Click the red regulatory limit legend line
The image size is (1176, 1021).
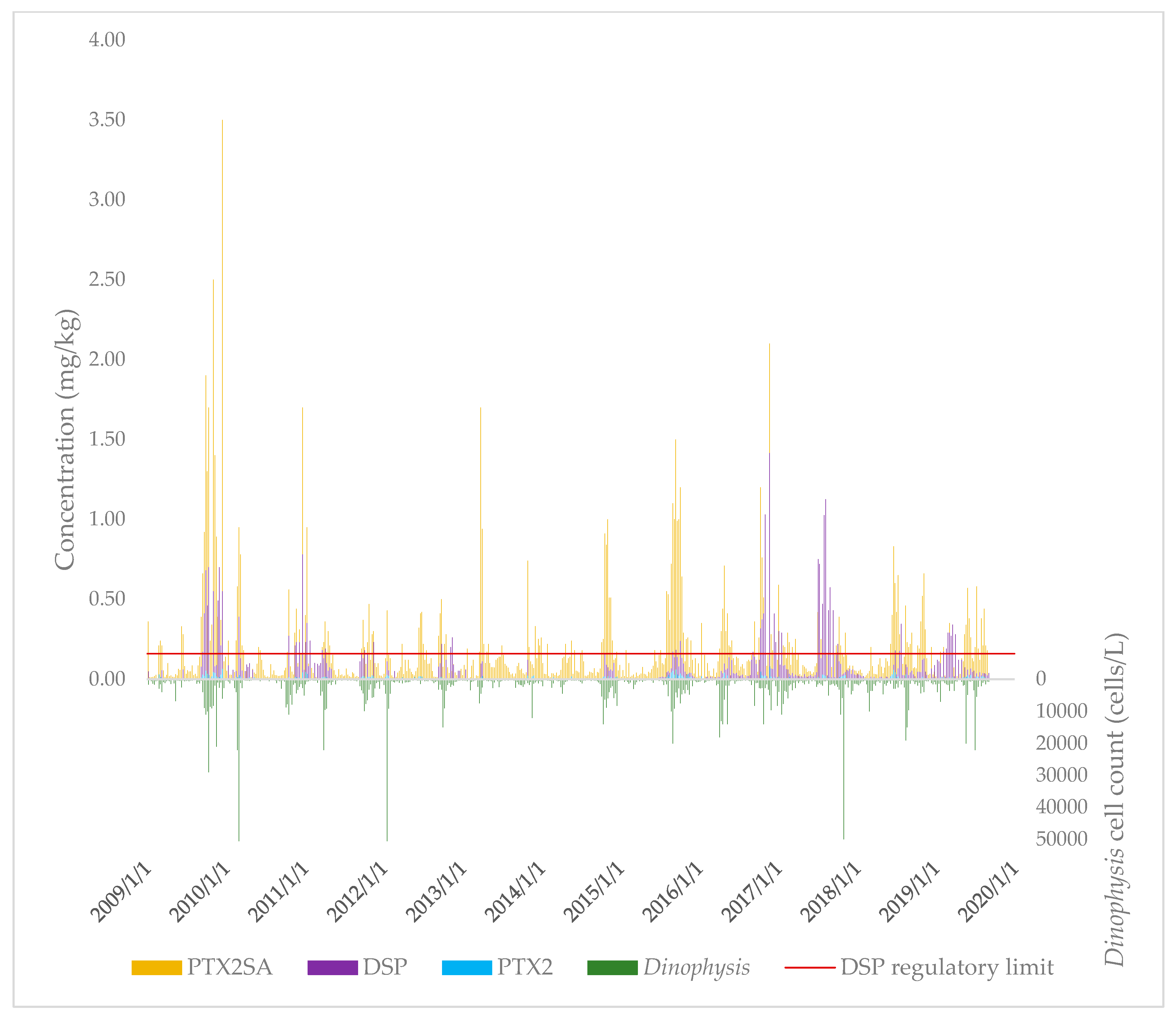coord(810,967)
